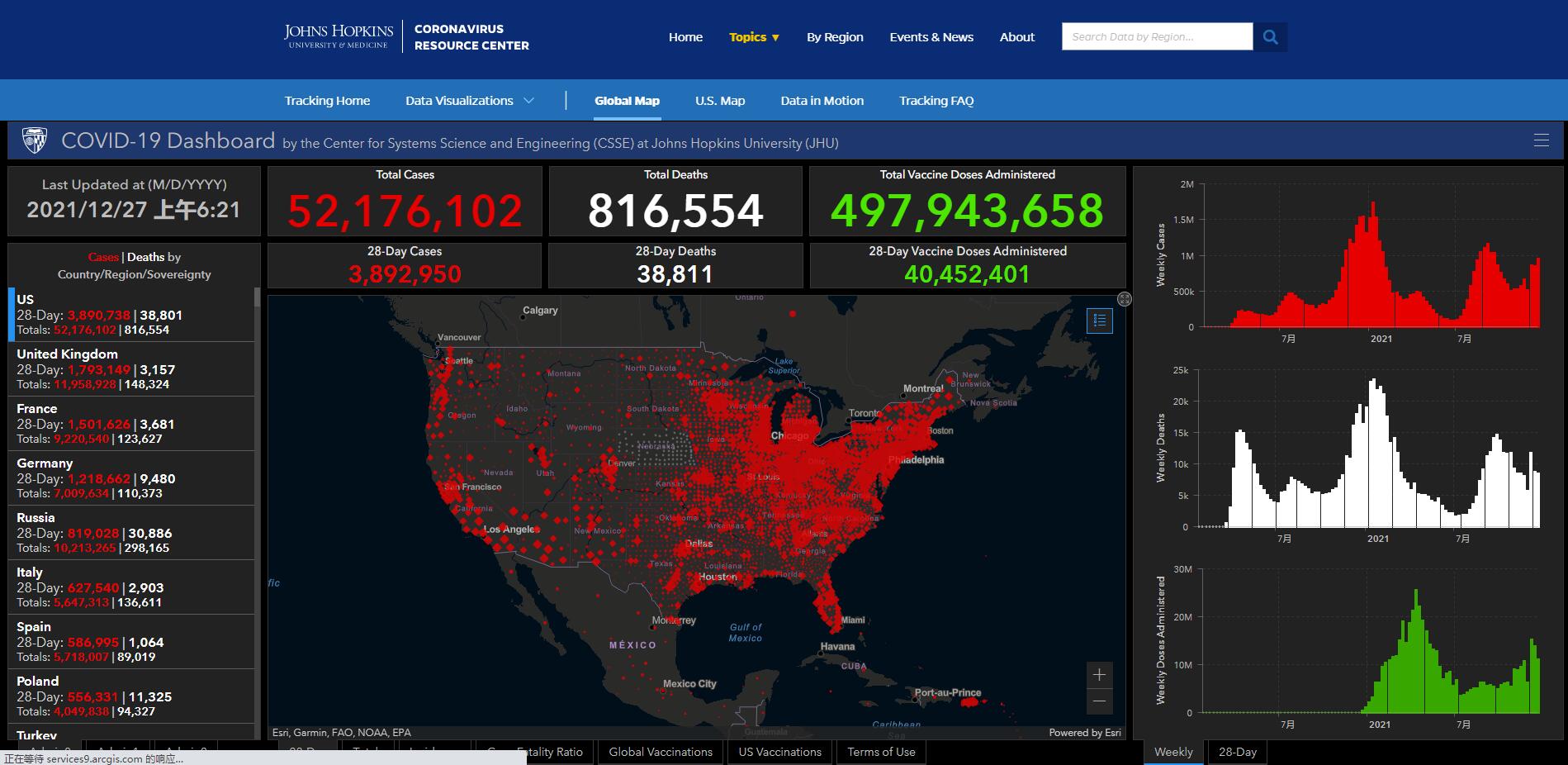
Task: Click the JHU shield icon beside COVID-19 Dashboard
Action: [x=34, y=140]
